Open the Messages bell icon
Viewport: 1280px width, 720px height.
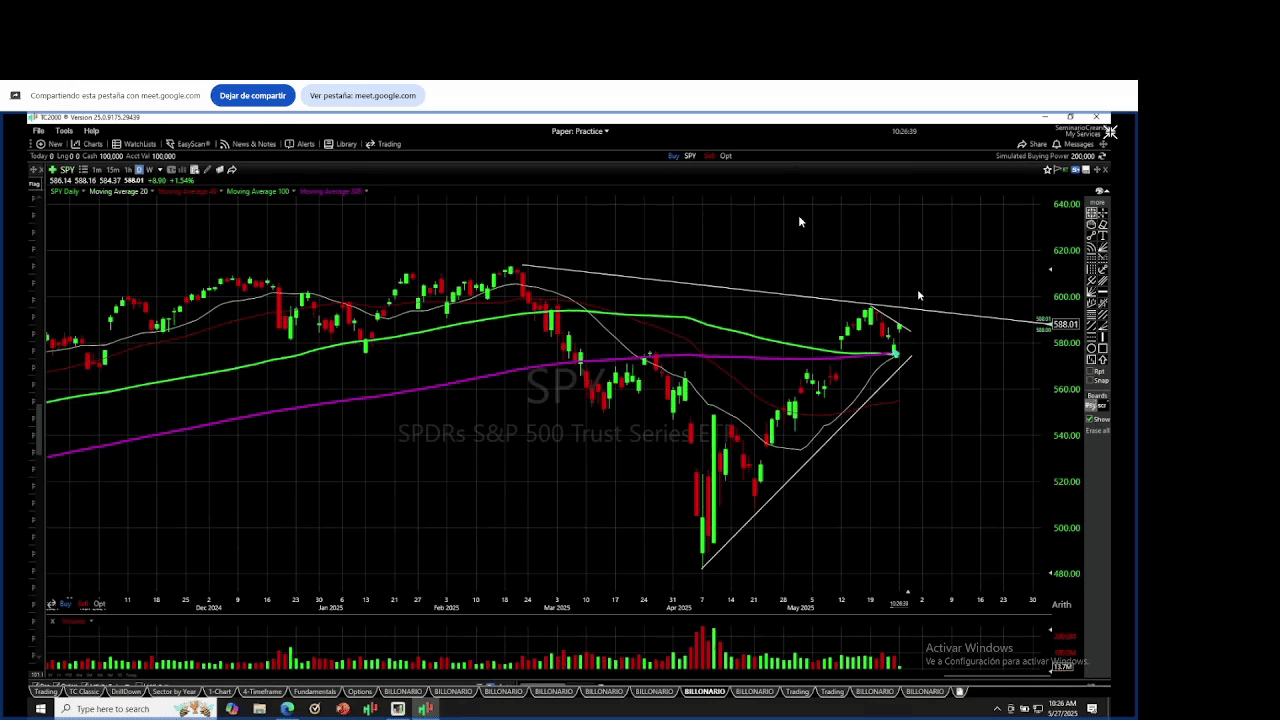(x=1073, y=144)
